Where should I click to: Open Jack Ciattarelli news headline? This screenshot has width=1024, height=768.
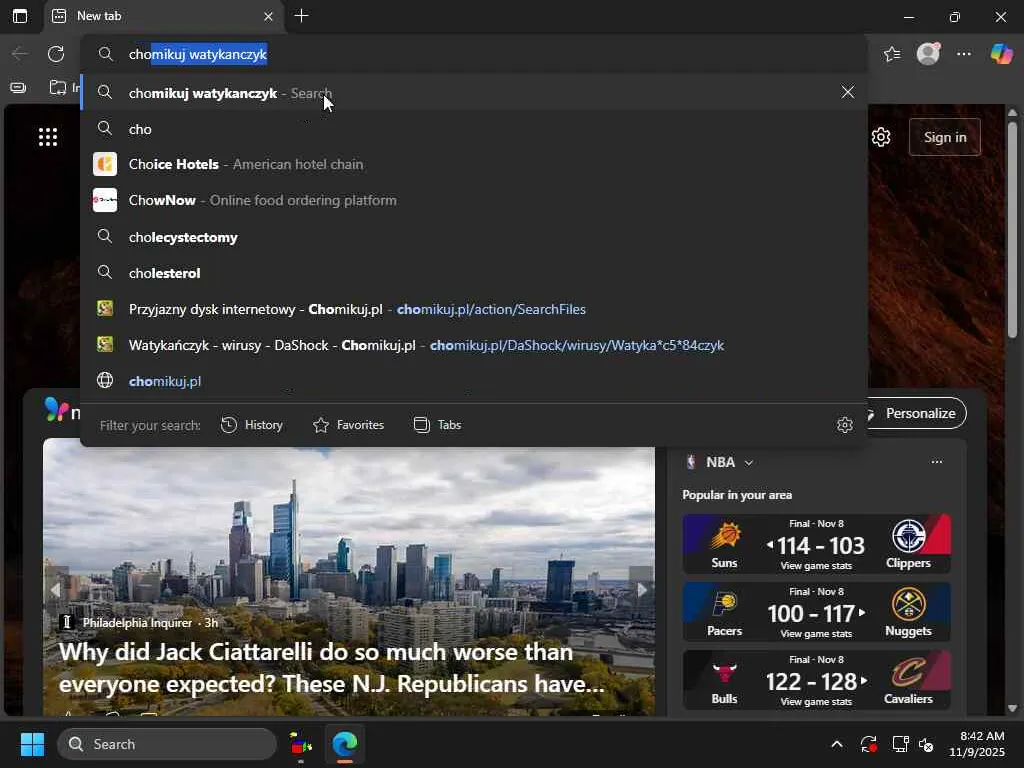(332, 667)
